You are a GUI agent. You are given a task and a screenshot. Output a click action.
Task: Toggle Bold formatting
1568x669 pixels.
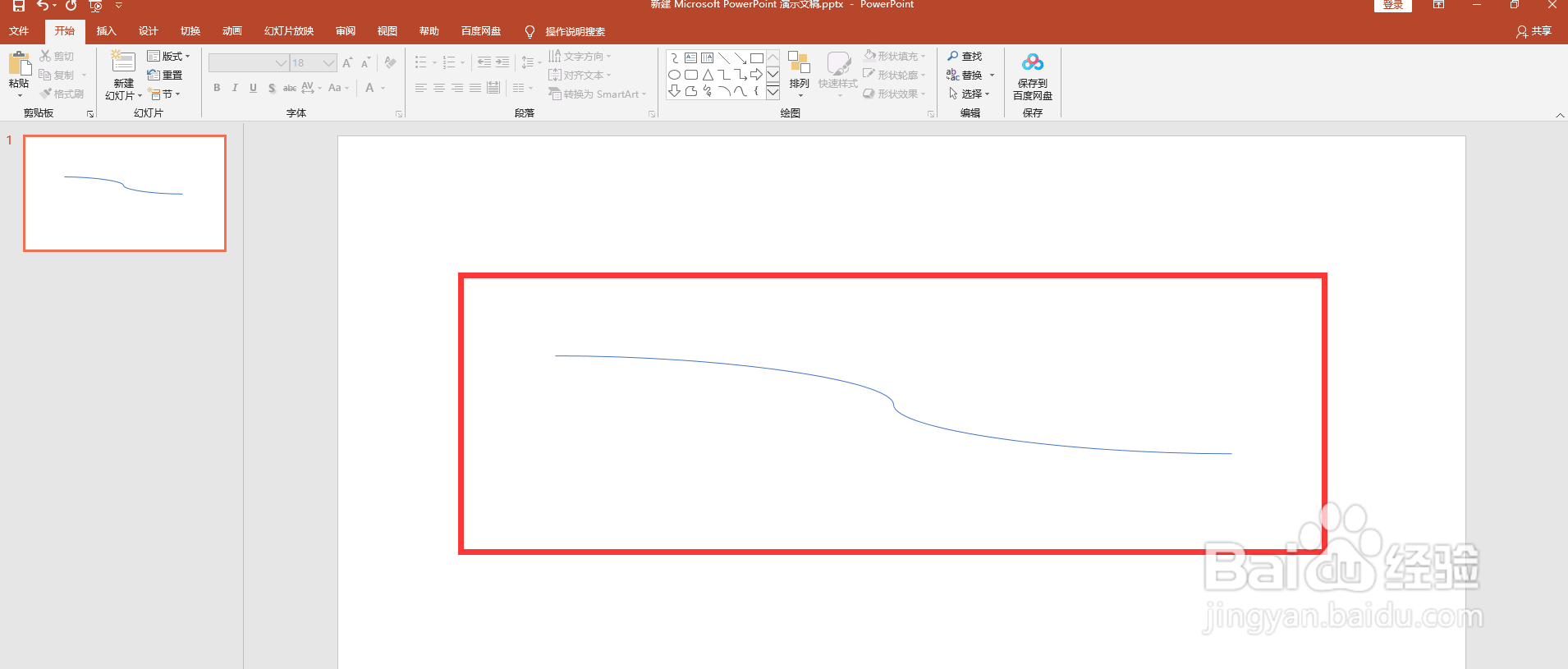[217, 88]
